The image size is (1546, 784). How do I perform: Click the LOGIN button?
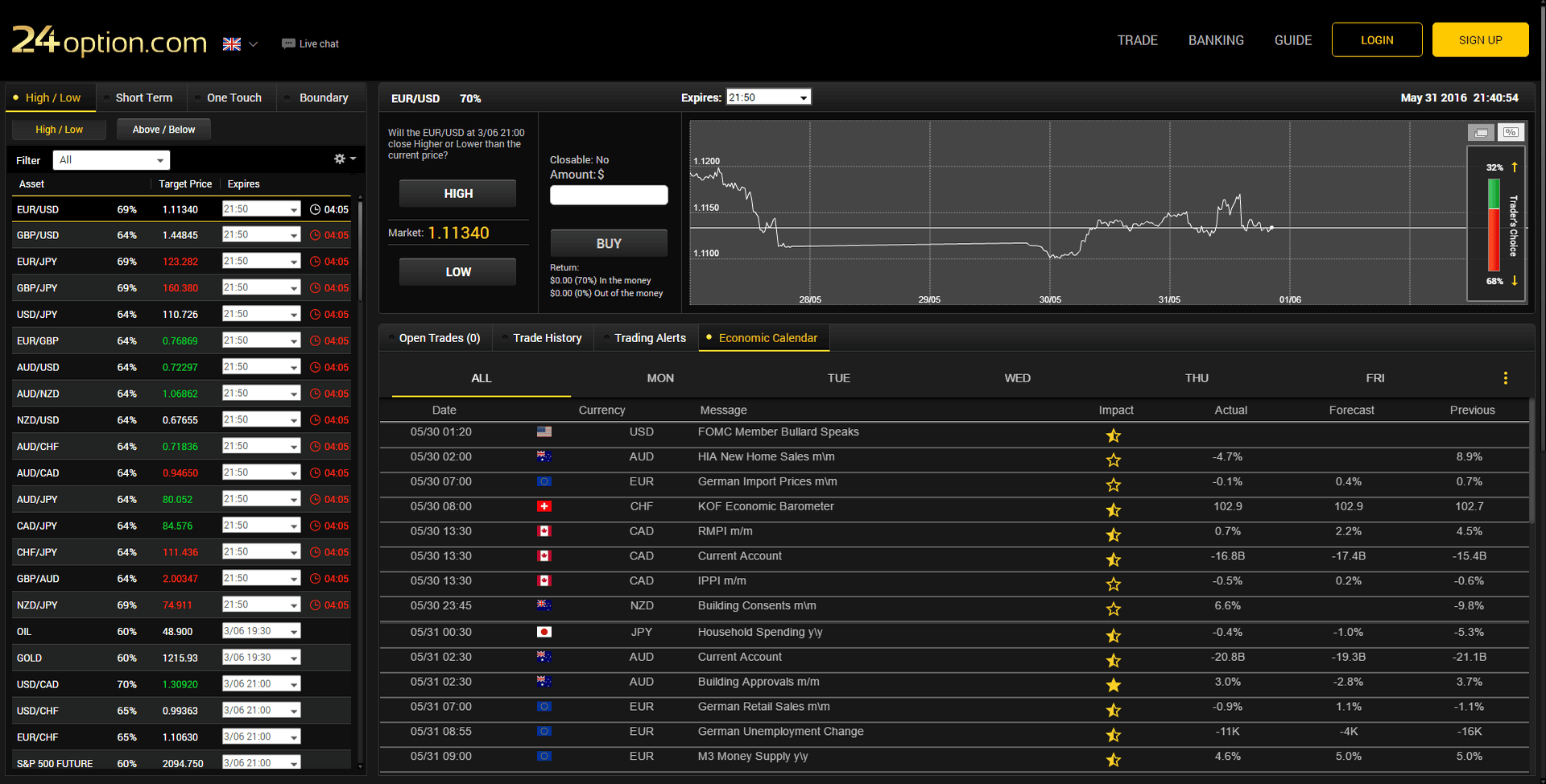[x=1377, y=40]
